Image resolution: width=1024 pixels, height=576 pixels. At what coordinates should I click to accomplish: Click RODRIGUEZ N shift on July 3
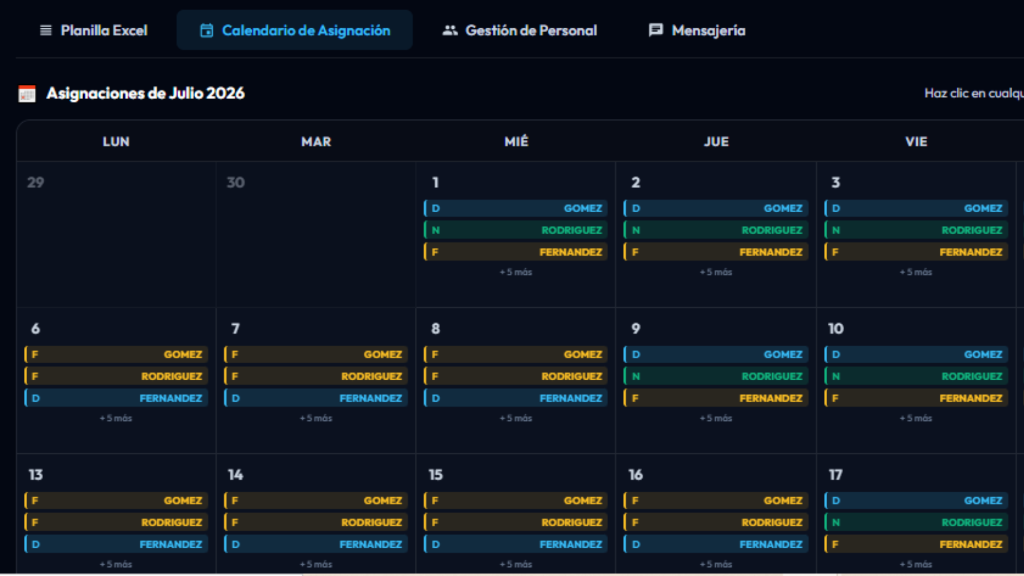(x=916, y=231)
